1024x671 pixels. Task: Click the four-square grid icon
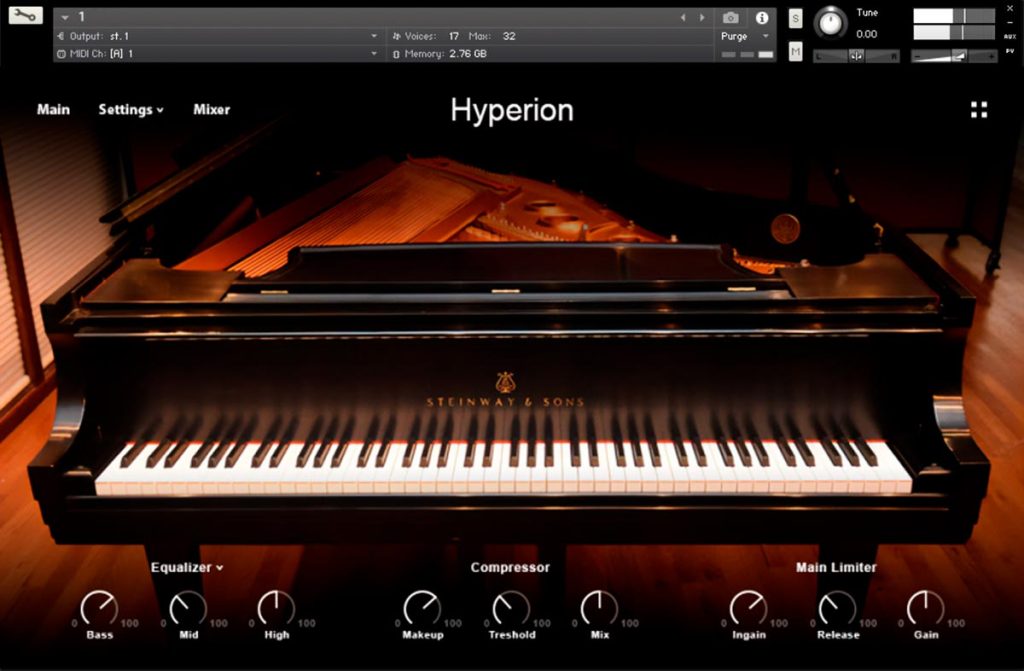(978, 110)
